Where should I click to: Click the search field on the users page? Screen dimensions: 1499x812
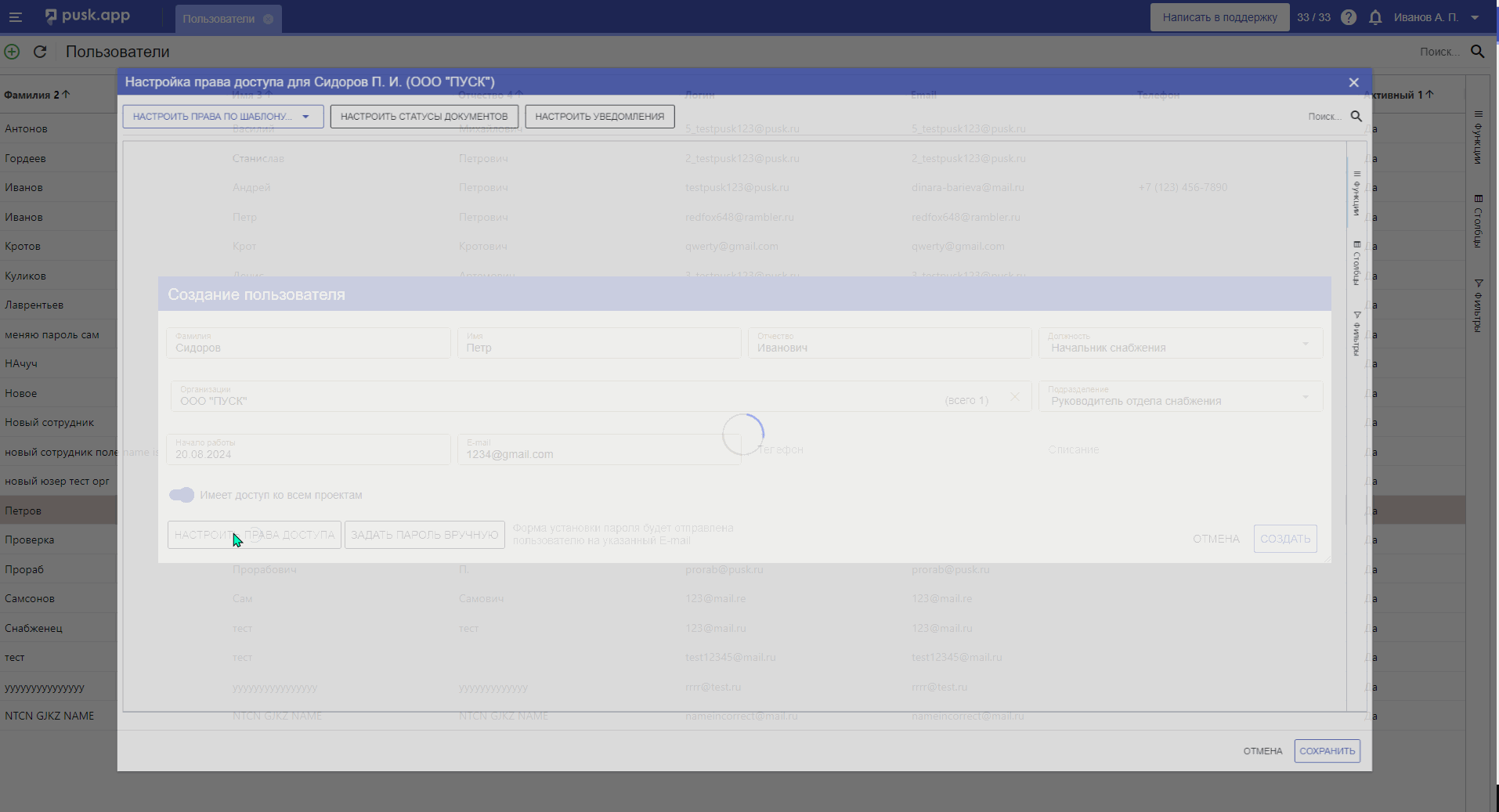coord(1439,52)
